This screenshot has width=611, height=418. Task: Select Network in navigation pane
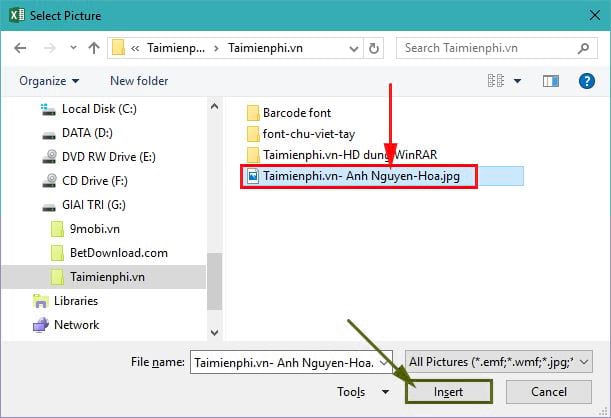(x=76, y=325)
